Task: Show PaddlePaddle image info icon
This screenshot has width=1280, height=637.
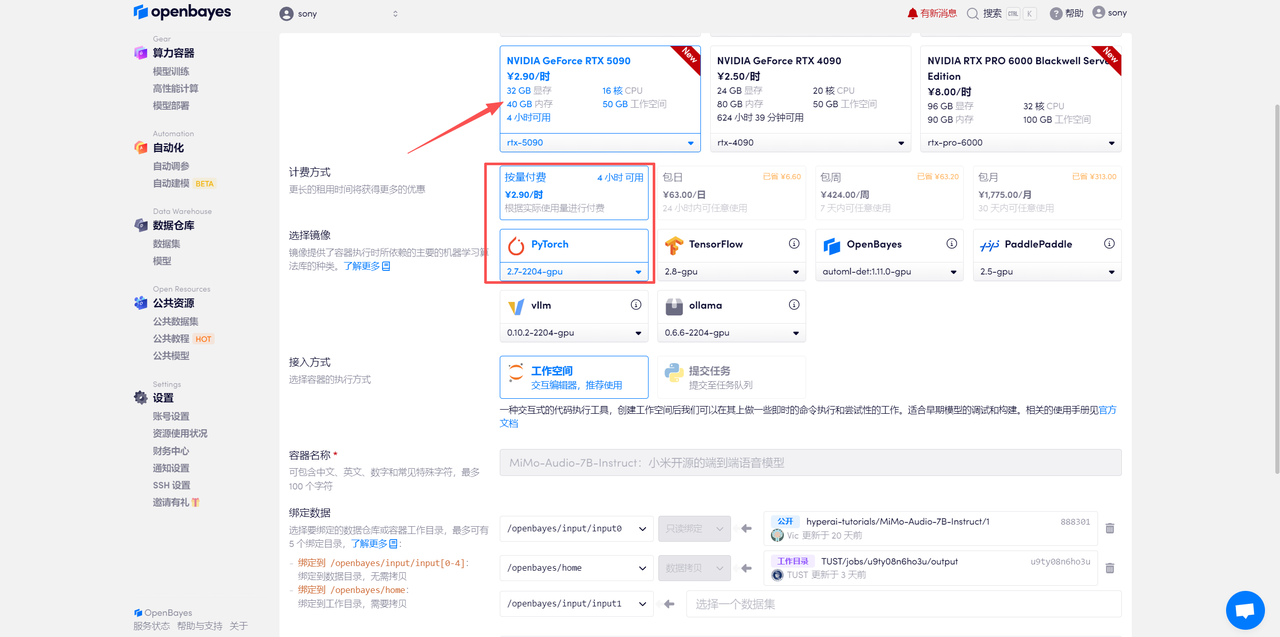Action: [1109, 244]
